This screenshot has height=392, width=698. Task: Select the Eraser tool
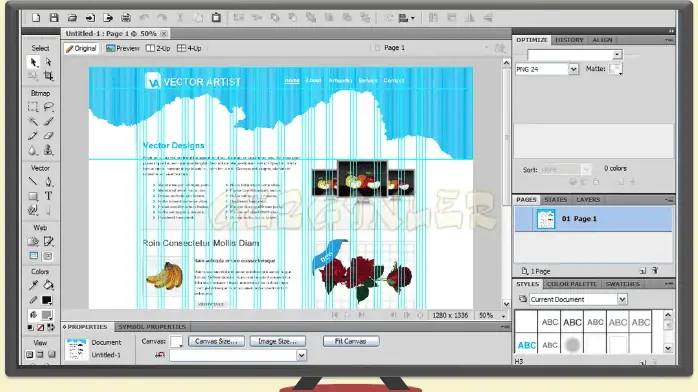coord(49,136)
